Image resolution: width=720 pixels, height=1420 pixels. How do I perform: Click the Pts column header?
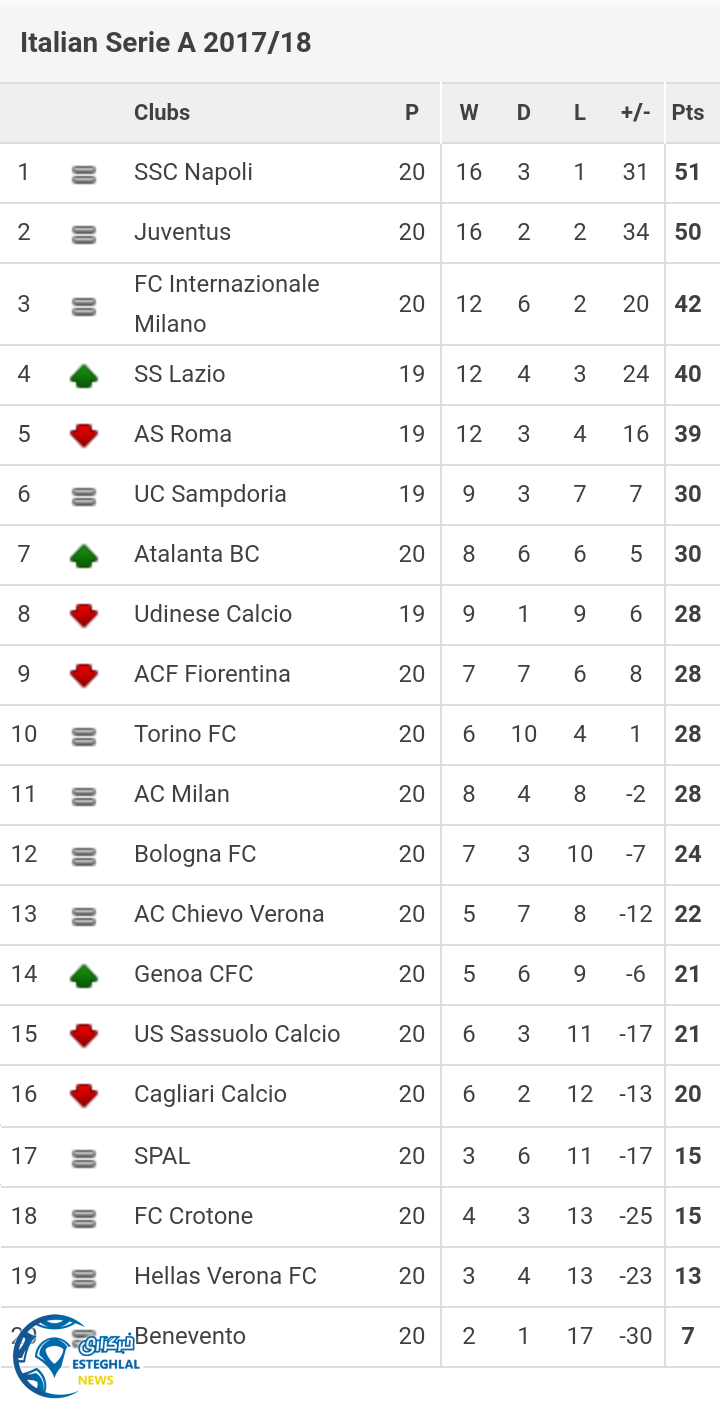click(x=688, y=112)
